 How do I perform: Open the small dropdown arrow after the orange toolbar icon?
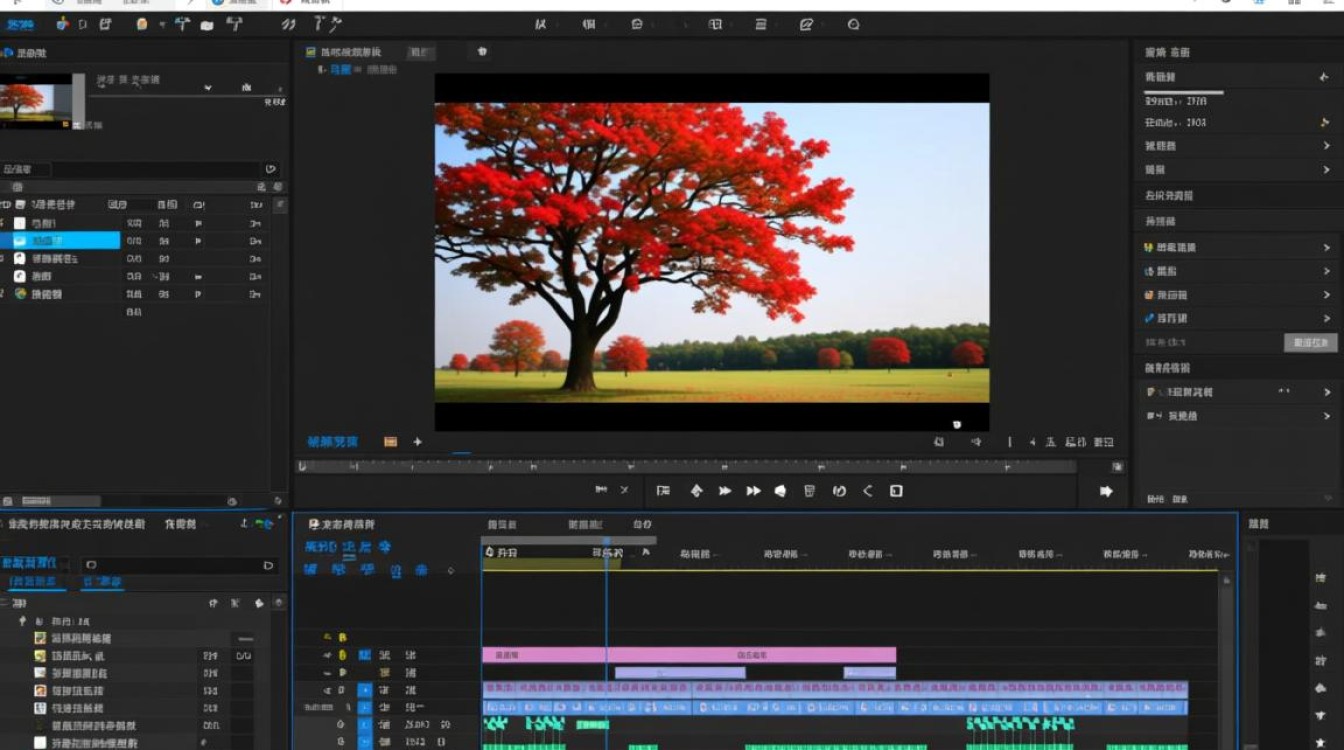click(162, 25)
